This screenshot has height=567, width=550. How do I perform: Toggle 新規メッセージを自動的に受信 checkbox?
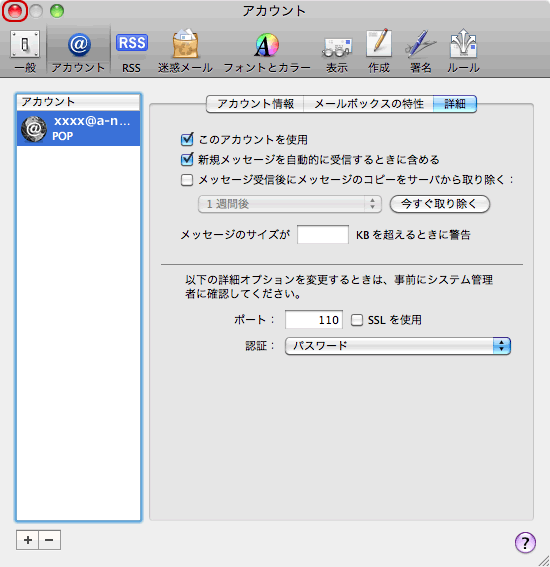pos(187,159)
